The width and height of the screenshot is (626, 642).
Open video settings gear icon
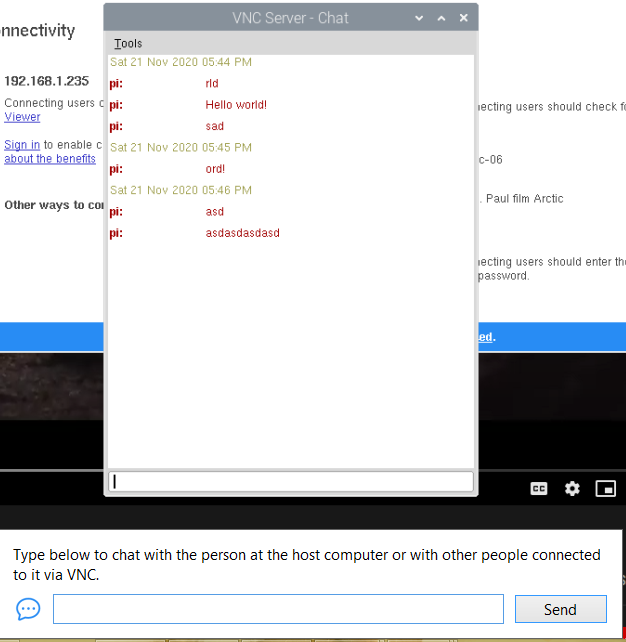(572, 488)
